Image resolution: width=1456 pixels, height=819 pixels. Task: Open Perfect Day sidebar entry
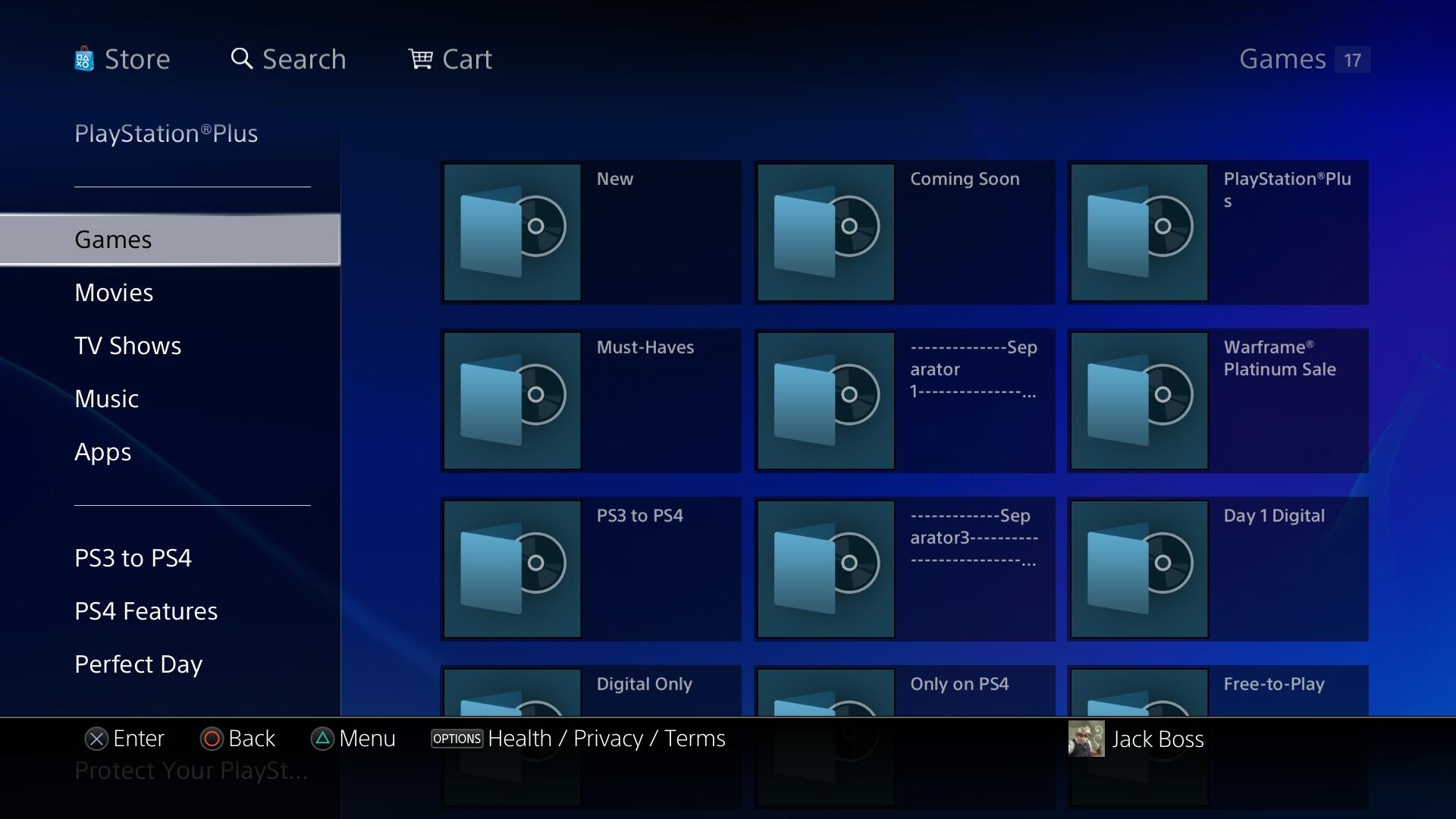click(x=138, y=664)
